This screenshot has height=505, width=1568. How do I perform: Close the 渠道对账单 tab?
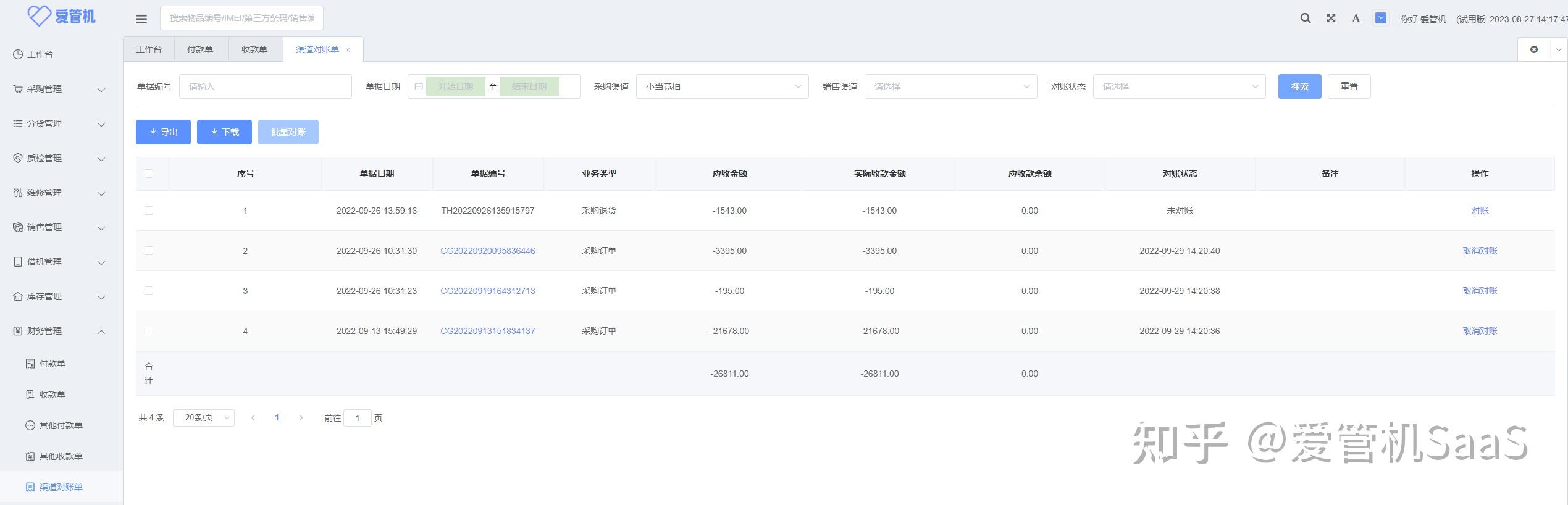[x=348, y=50]
